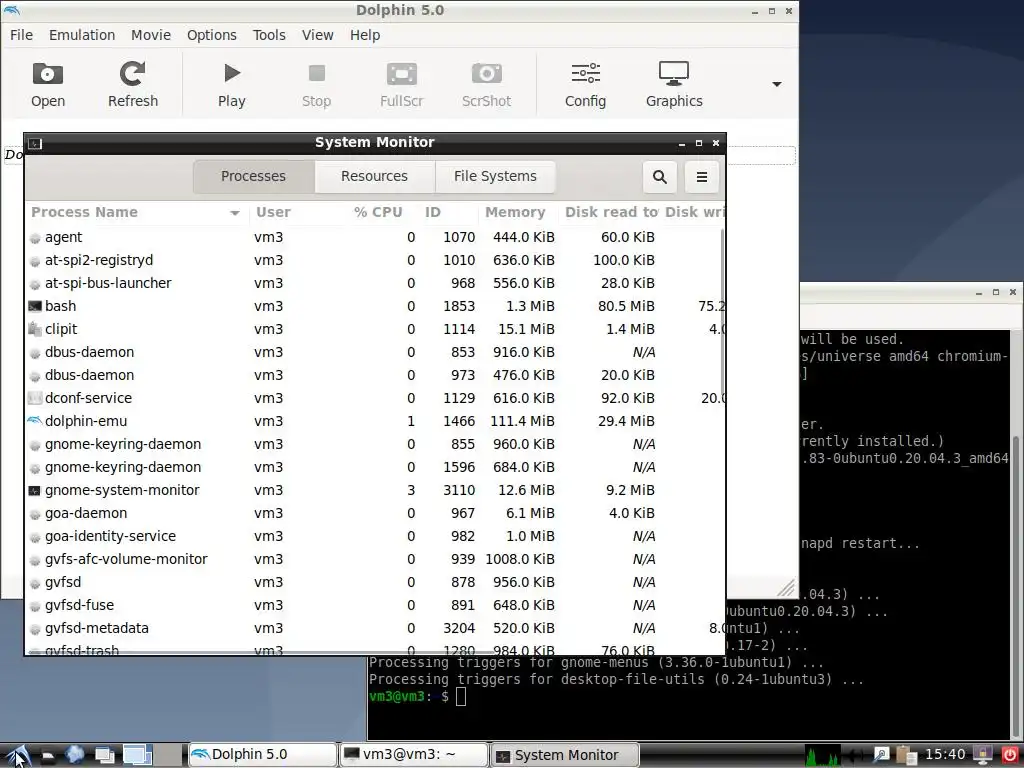Switch to Dolphin 5.0 taskbar button

point(263,755)
